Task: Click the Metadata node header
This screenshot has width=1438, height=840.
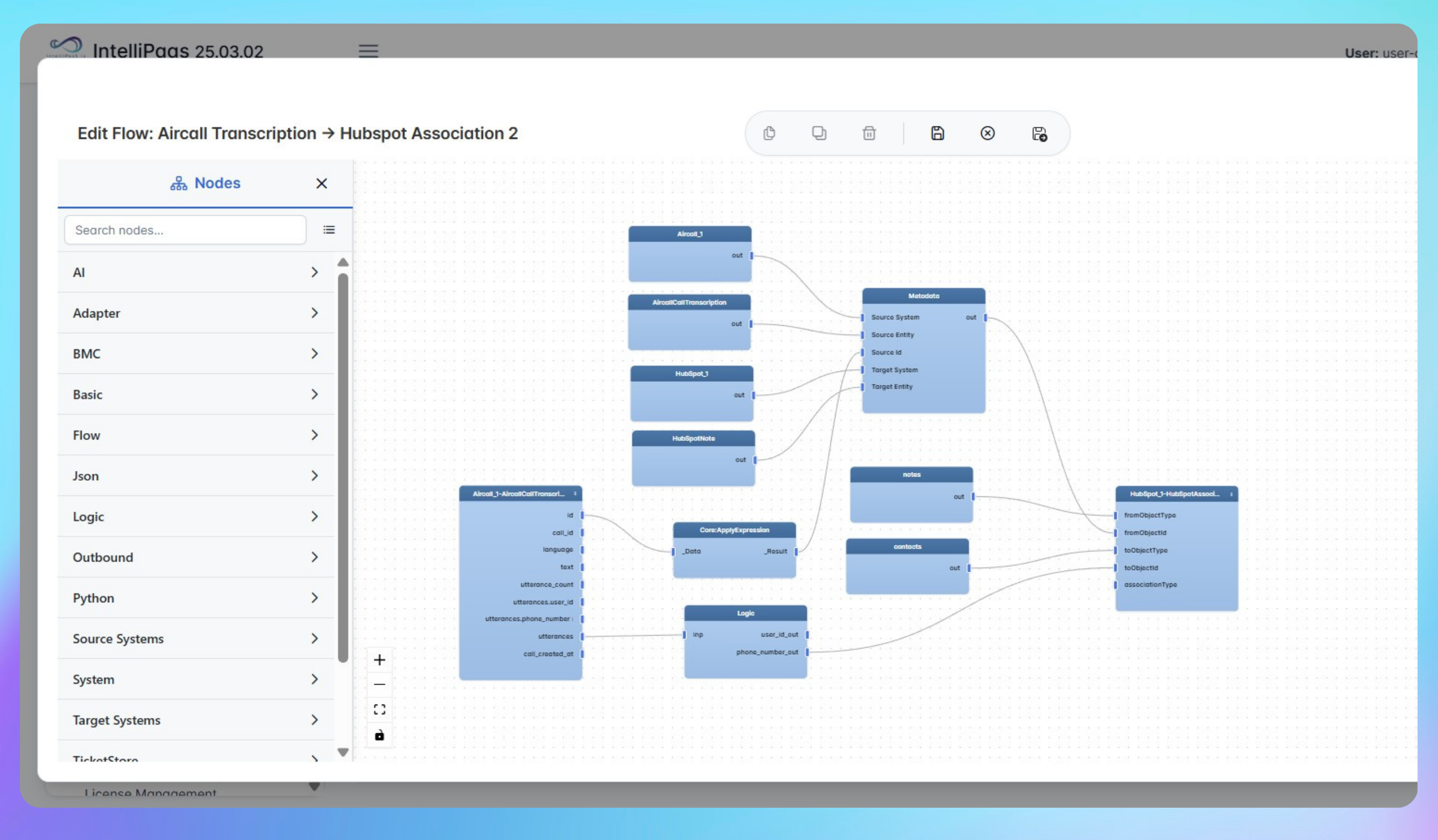Action: [923, 296]
